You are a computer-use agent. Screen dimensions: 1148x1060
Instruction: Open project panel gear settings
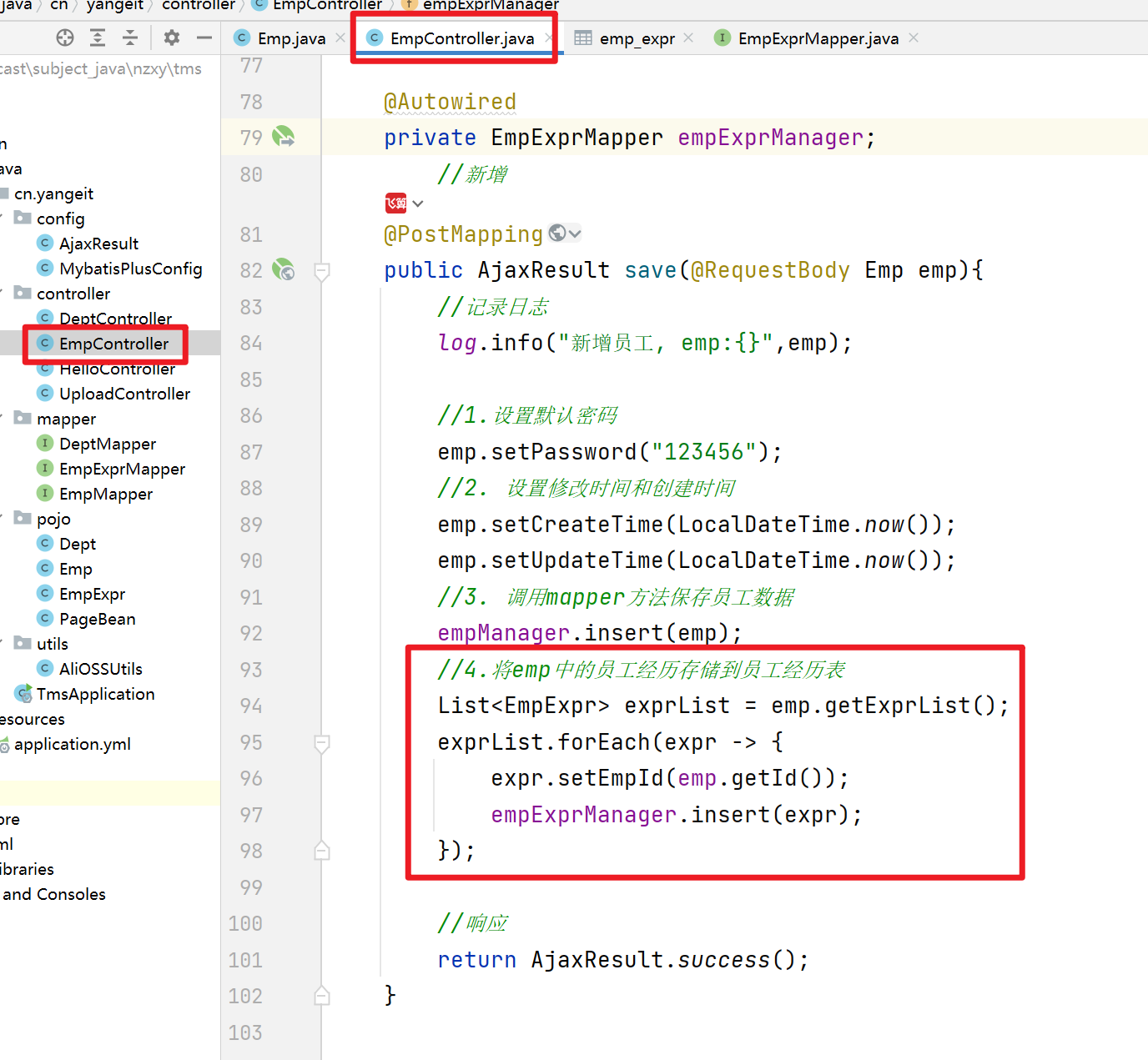tap(172, 38)
